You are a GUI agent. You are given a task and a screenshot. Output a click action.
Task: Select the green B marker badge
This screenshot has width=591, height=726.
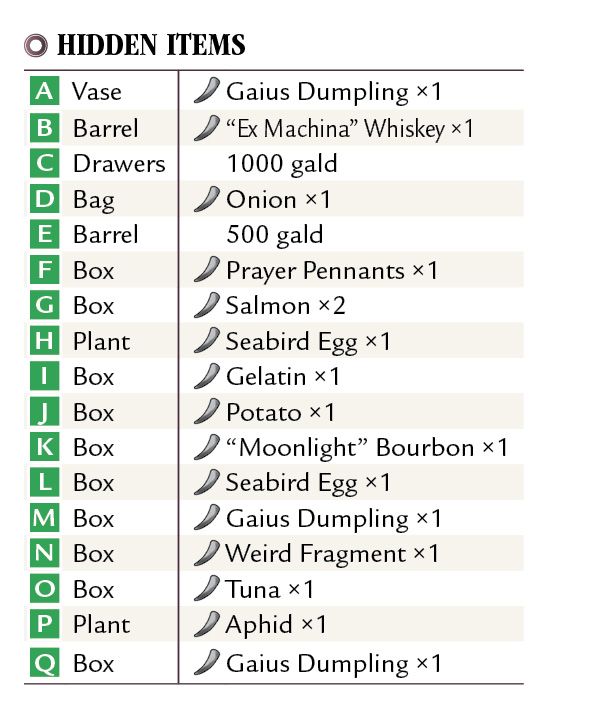pyautogui.click(x=44, y=127)
